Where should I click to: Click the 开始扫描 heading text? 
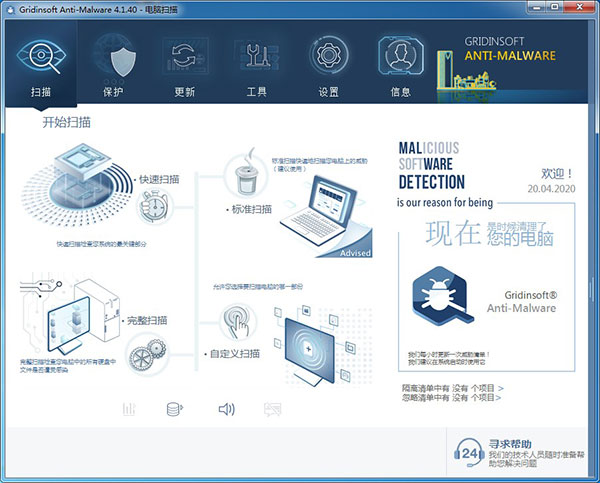pyautogui.click(x=67, y=122)
